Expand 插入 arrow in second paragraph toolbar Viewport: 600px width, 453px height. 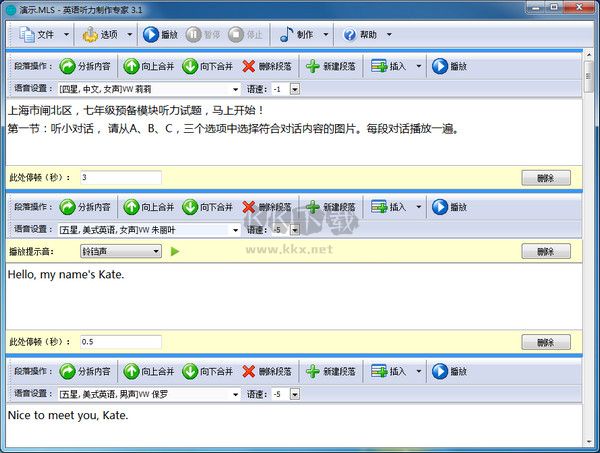click(419, 207)
